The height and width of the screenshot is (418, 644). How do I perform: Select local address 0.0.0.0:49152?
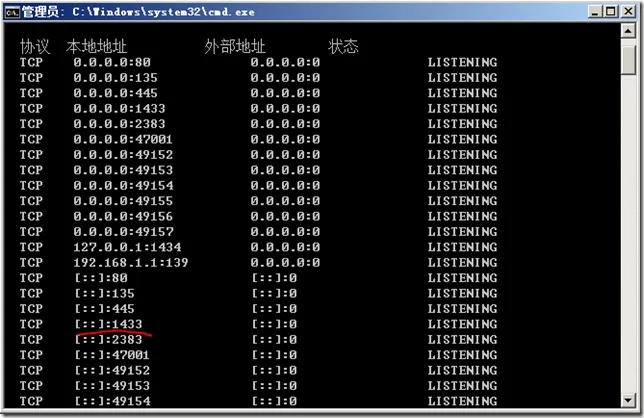123,155
